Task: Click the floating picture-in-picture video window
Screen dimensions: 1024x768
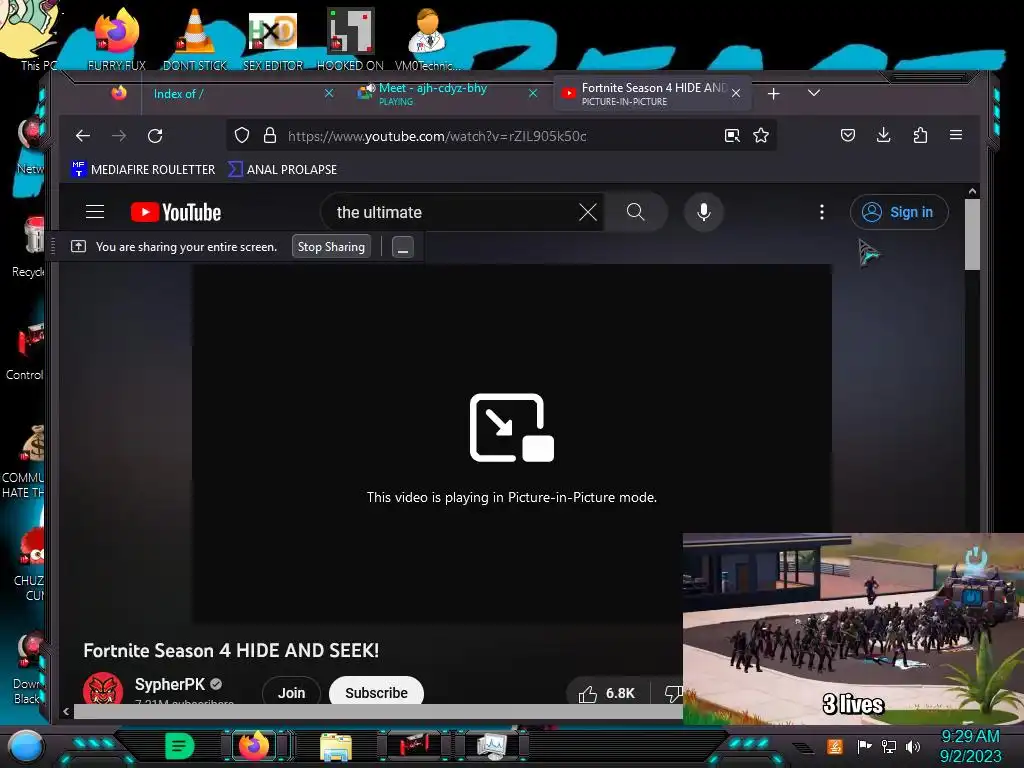Action: 853,629
